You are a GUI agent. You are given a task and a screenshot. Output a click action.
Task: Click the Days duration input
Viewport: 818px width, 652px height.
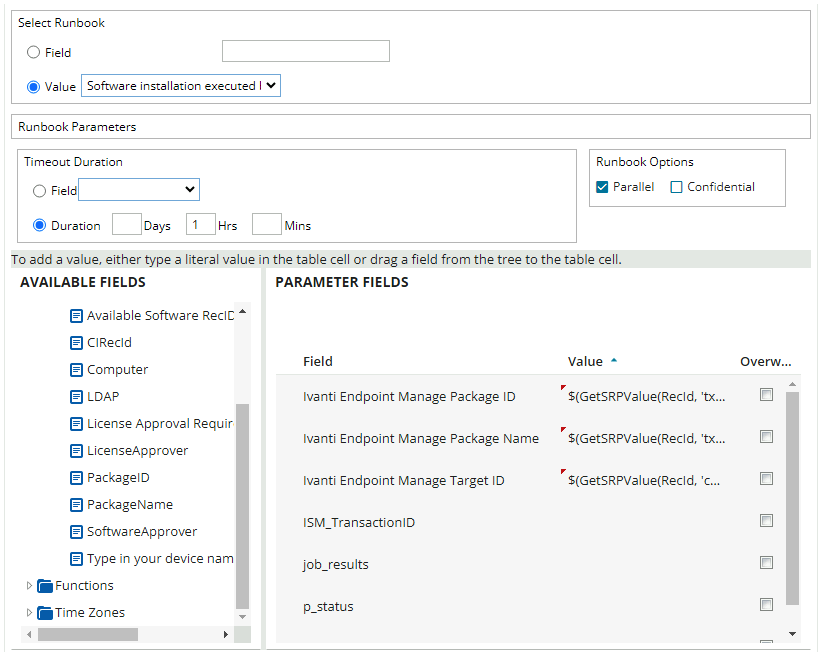(127, 224)
